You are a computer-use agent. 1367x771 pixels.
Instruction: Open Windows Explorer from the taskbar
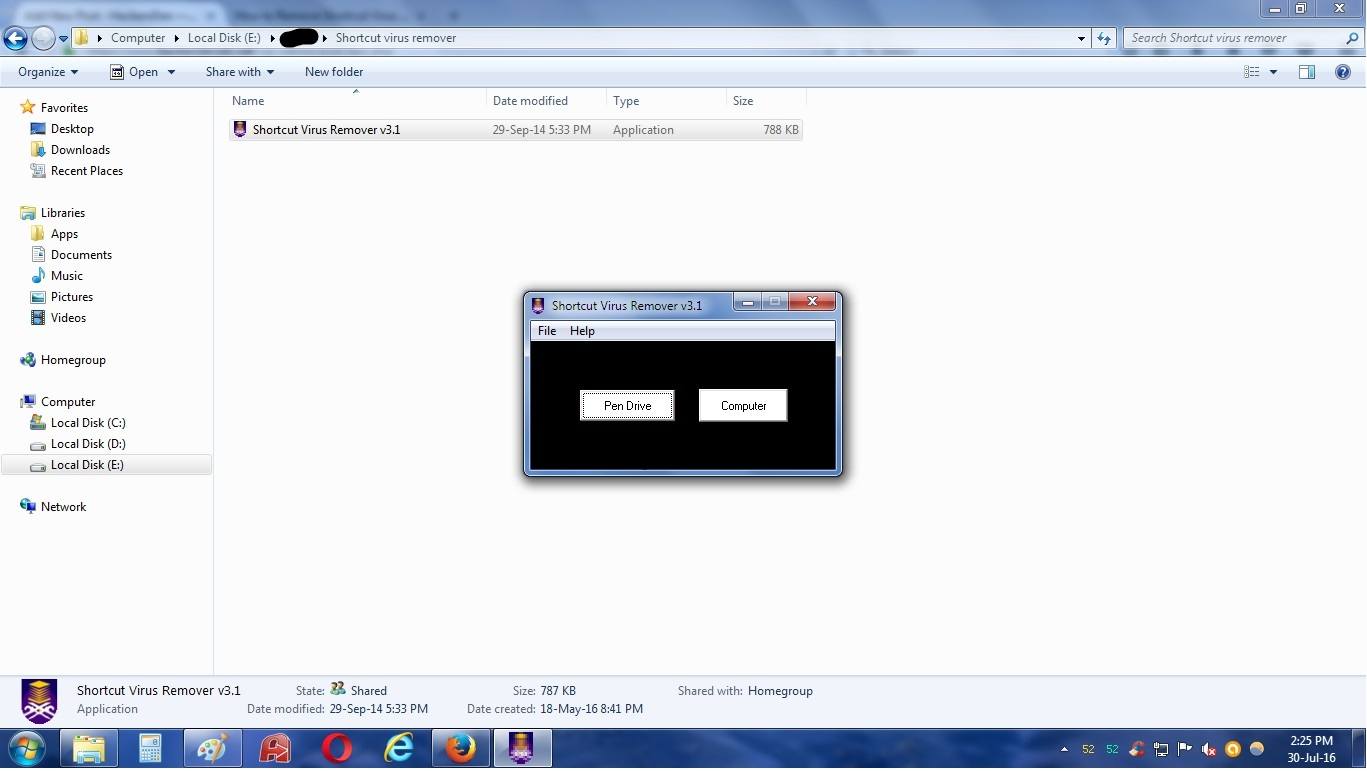(89, 748)
